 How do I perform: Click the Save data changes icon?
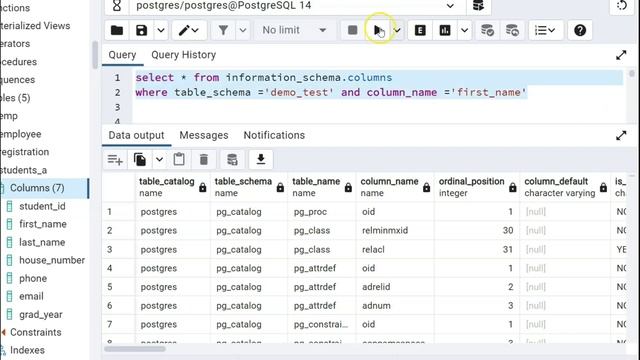232,160
